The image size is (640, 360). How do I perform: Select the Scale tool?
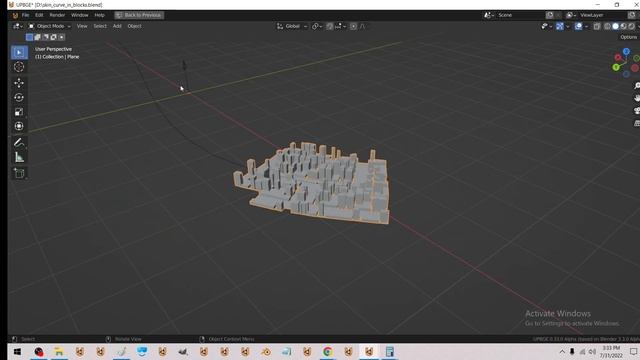pyautogui.click(x=19, y=112)
